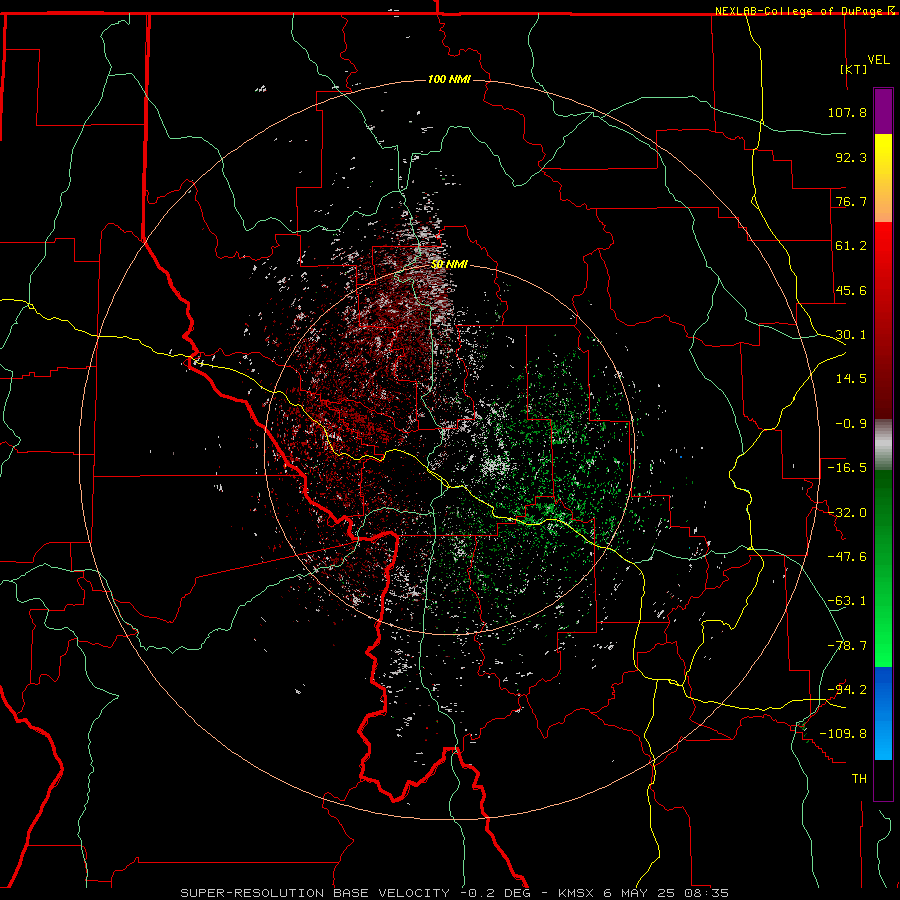
Task: Click the -16.5 velocity scale value
Action: pos(847,468)
